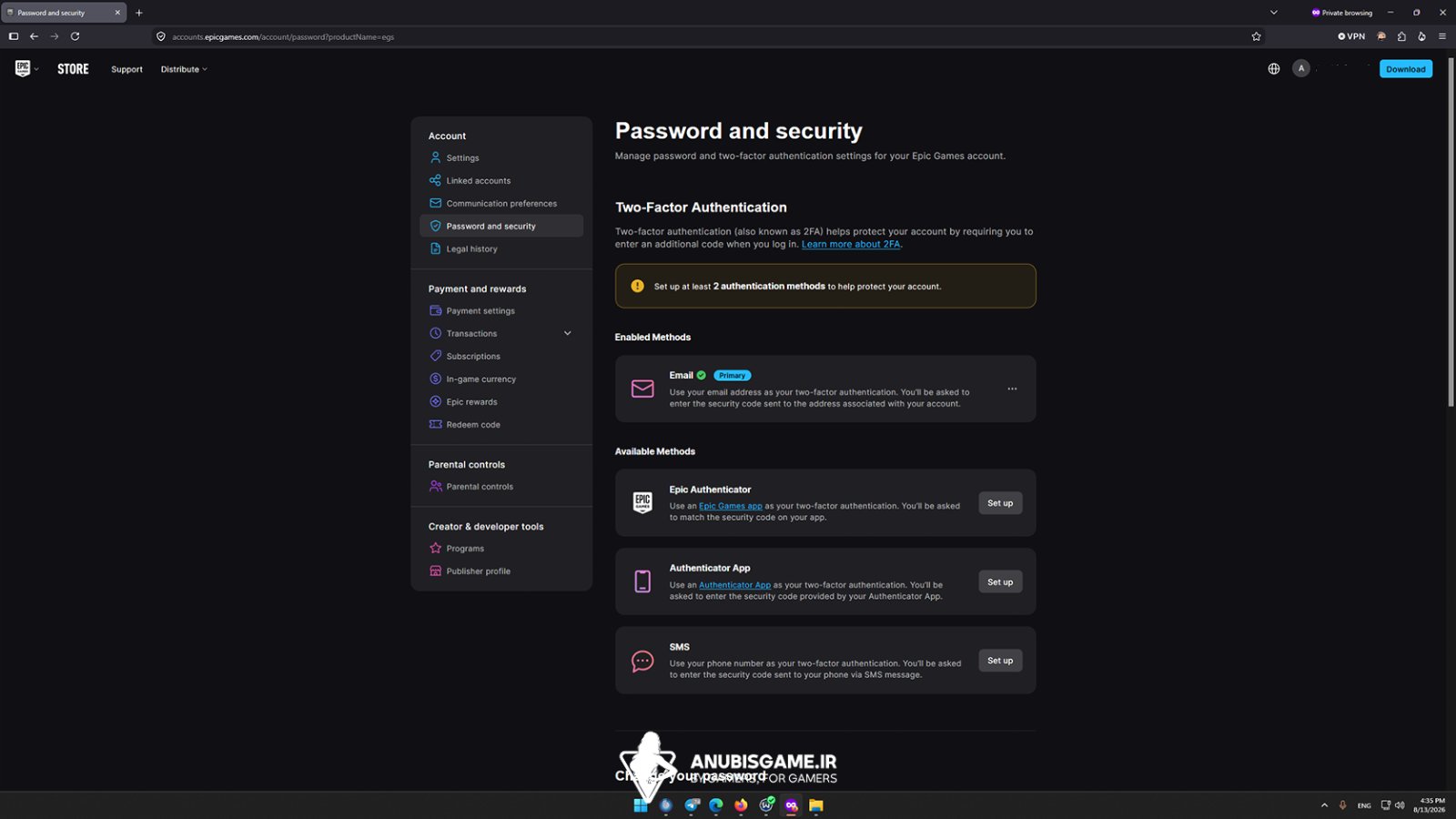
Task: Open Linked accounts in sidebar
Action: tap(500, 180)
